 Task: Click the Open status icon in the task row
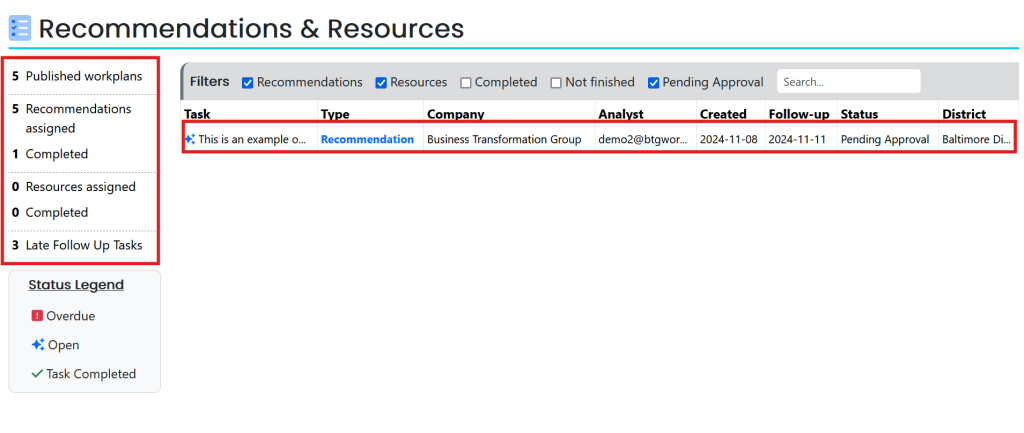190,140
